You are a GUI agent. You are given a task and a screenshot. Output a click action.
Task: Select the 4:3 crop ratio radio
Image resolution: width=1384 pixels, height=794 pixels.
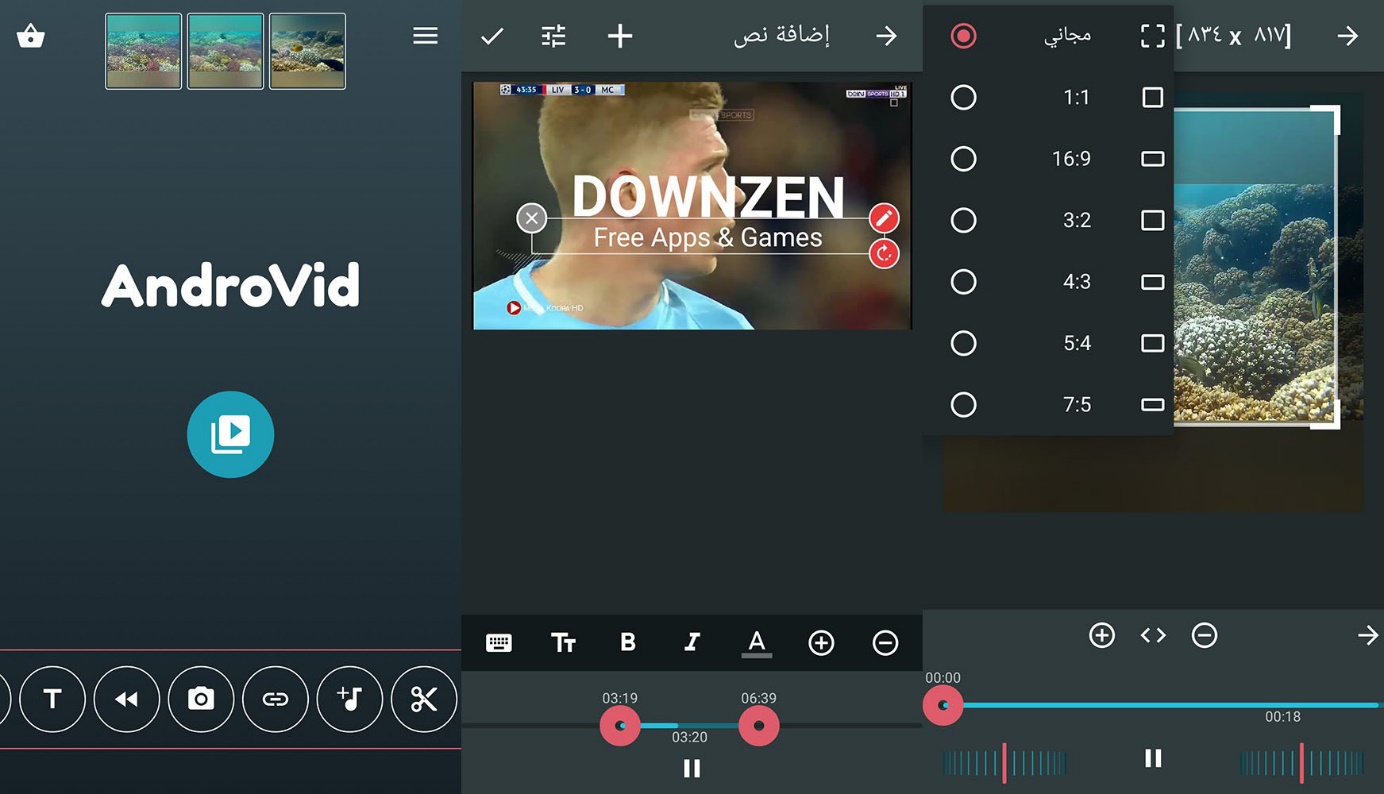click(x=963, y=282)
